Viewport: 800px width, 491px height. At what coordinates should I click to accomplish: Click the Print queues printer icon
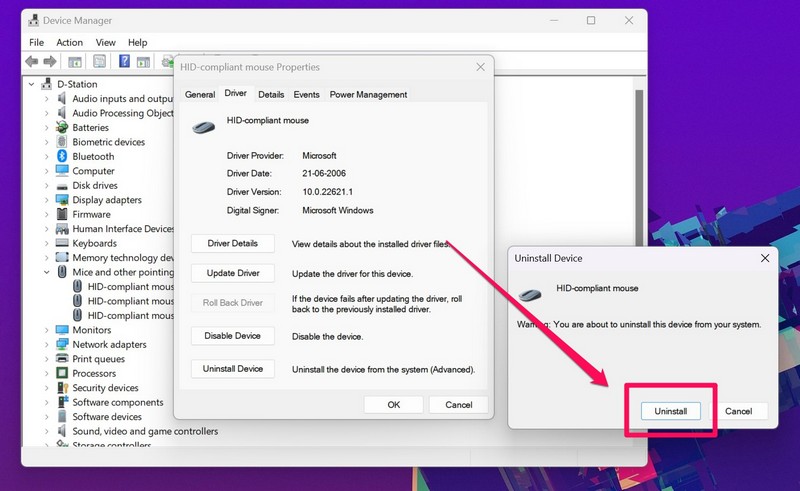pyautogui.click(x=62, y=359)
